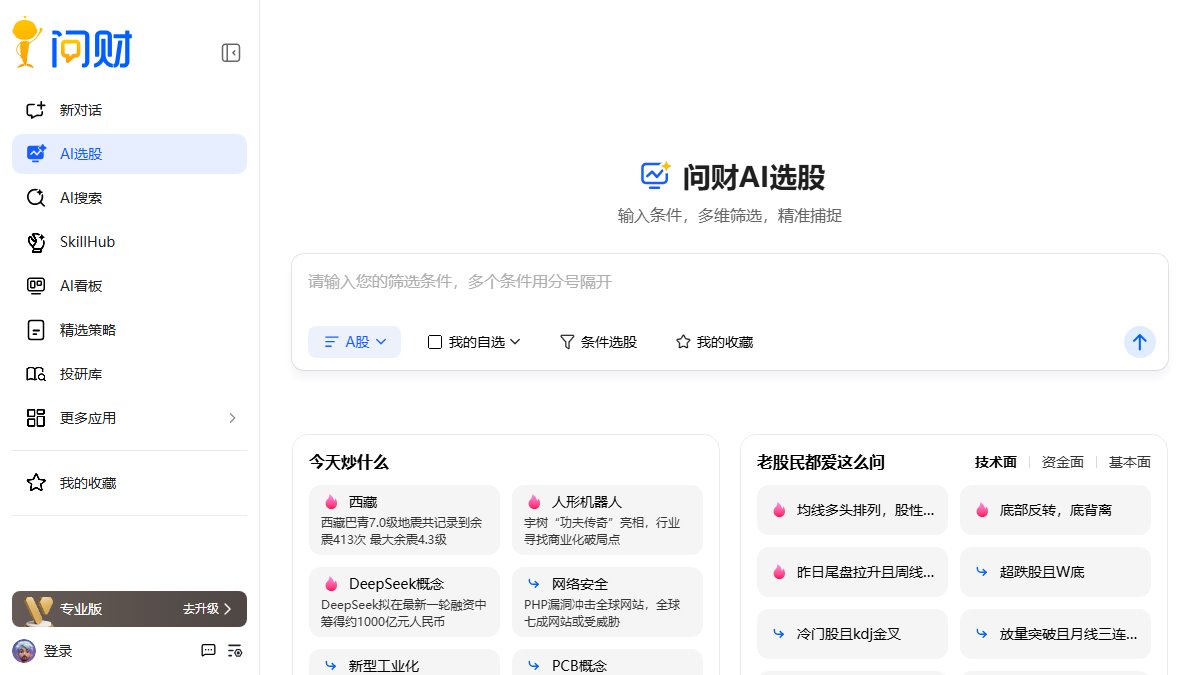Click the 老股民都爱这么问 heading text
The image size is (1200, 675).
click(x=821, y=462)
